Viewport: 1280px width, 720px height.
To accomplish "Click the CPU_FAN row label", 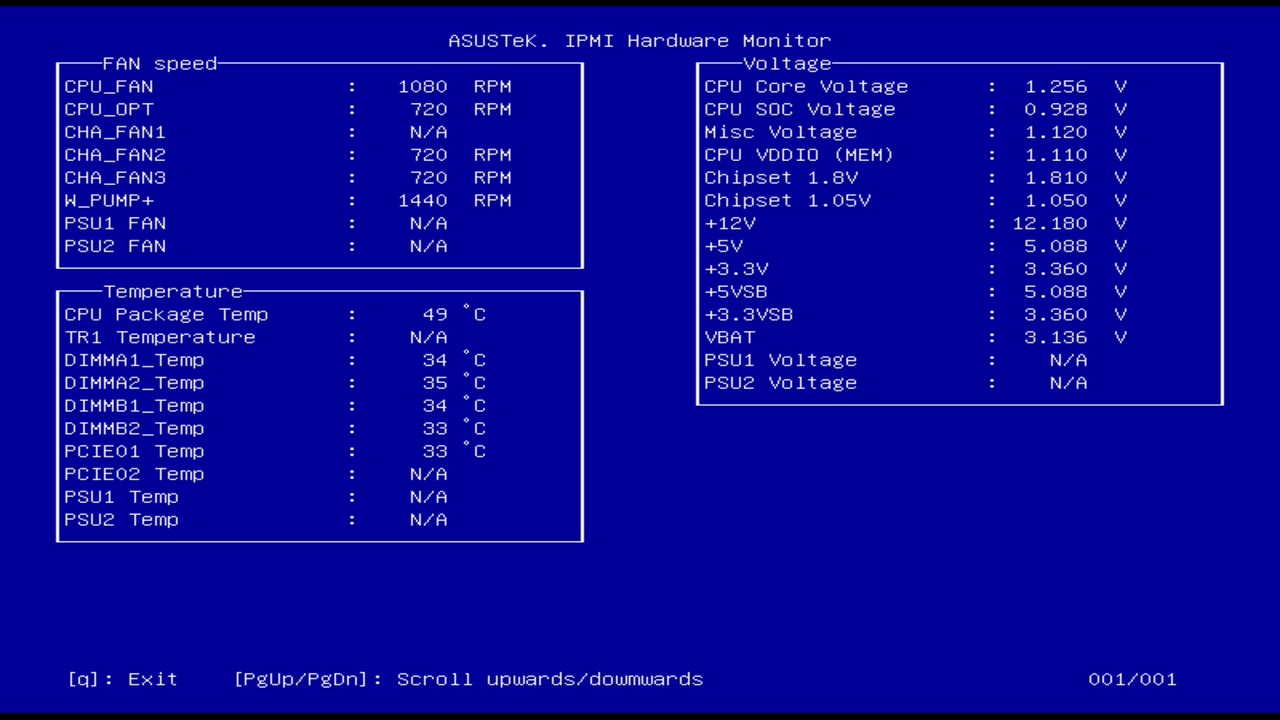I will coord(109,87).
